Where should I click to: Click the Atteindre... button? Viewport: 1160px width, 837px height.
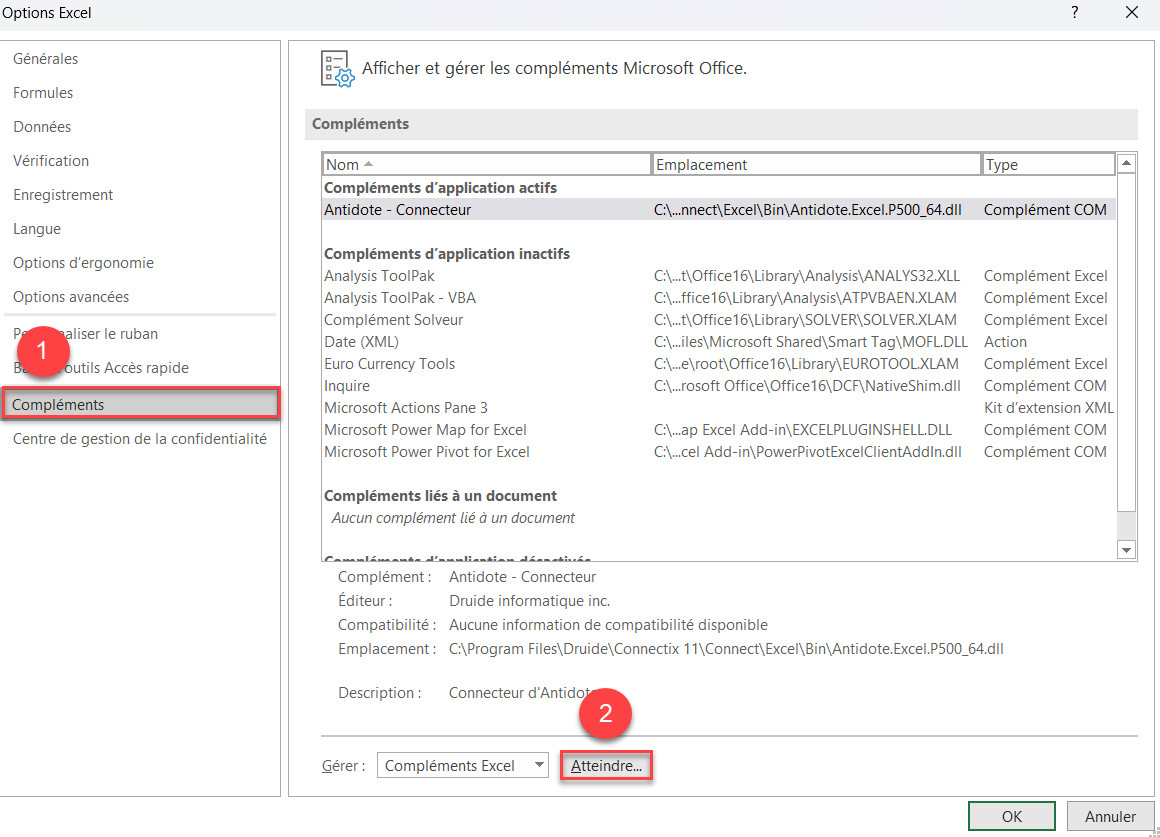(x=606, y=765)
